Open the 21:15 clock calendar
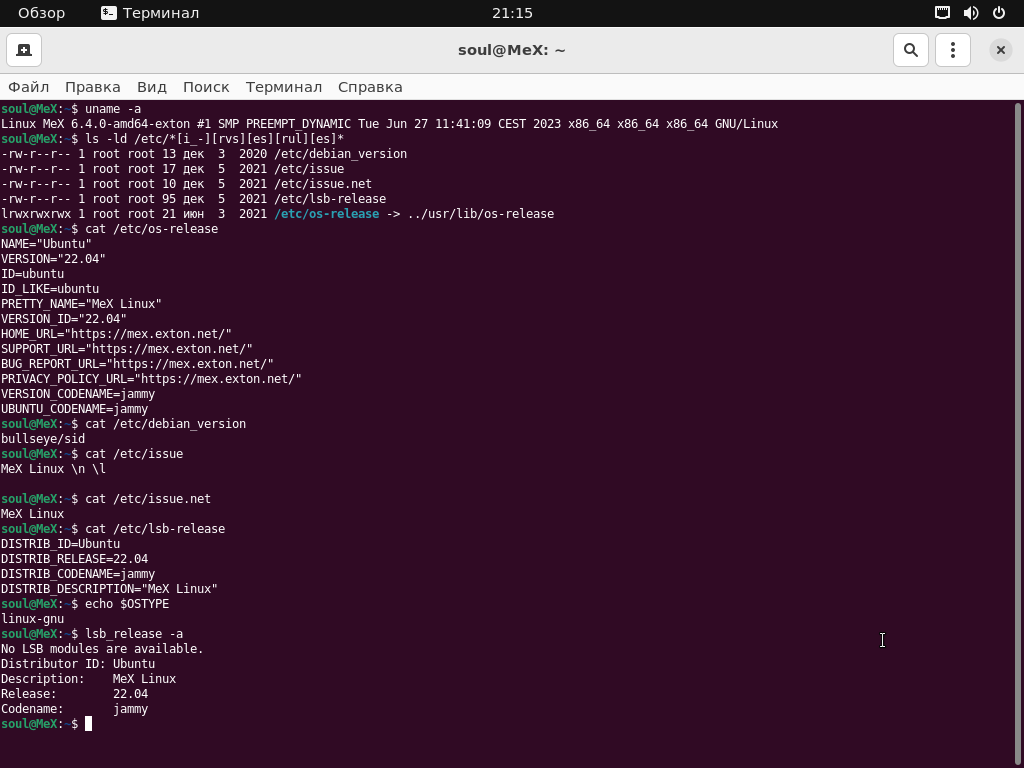This screenshot has height=768, width=1024. click(x=512, y=13)
